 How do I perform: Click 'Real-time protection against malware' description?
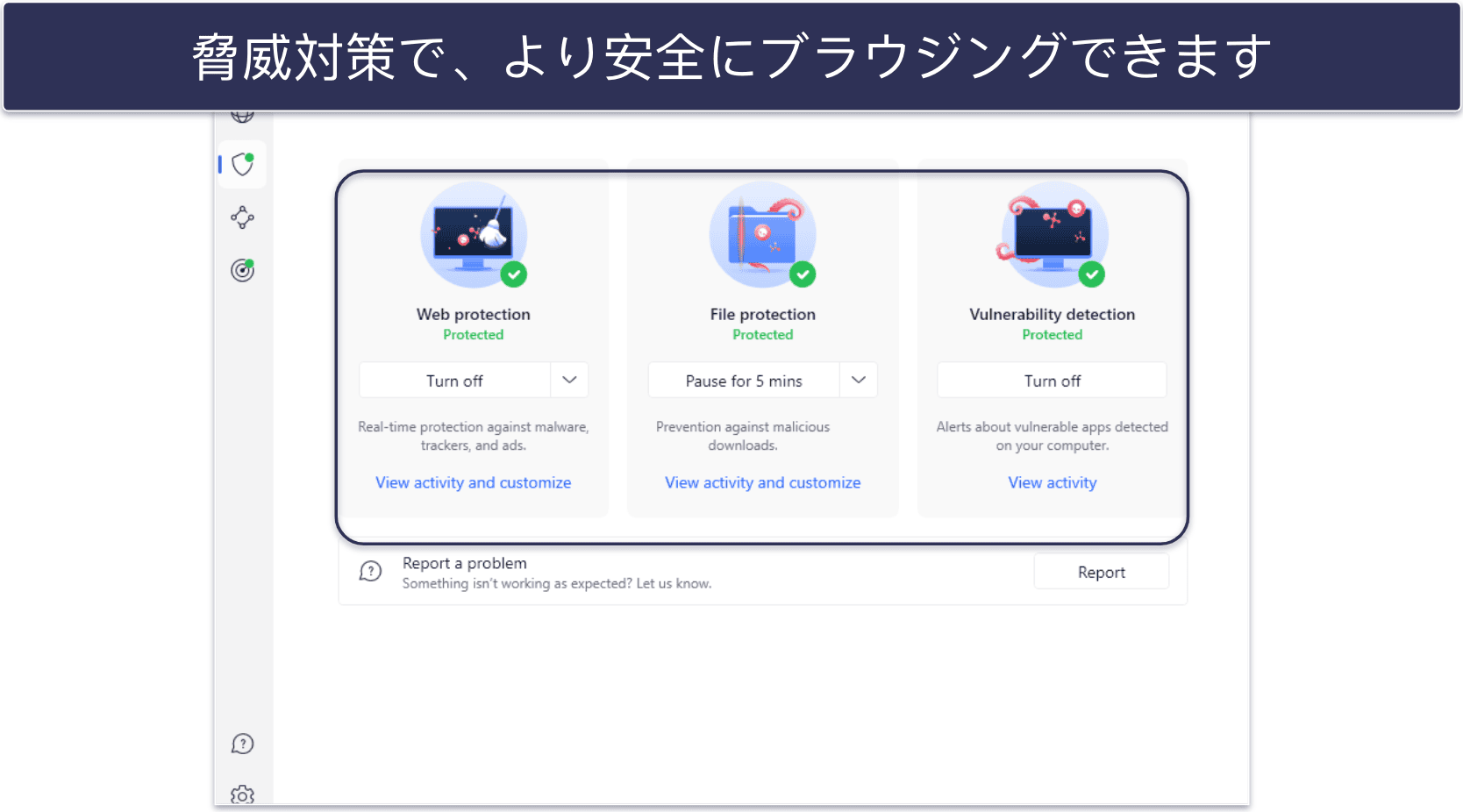click(474, 436)
